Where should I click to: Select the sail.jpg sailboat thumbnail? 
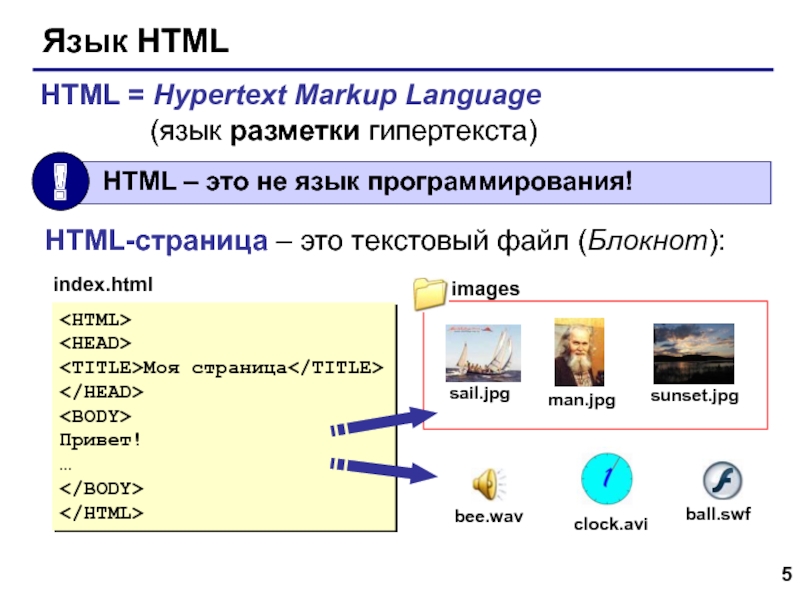point(482,353)
